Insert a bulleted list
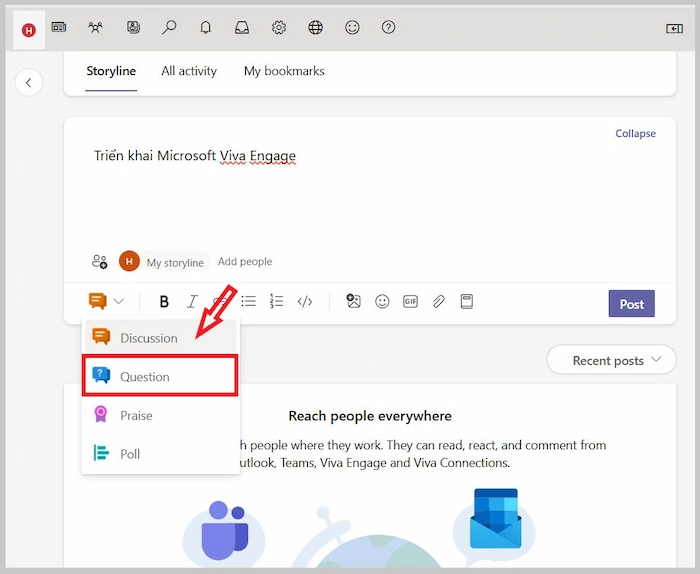Viewport: 700px width, 574px height. click(249, 301)
